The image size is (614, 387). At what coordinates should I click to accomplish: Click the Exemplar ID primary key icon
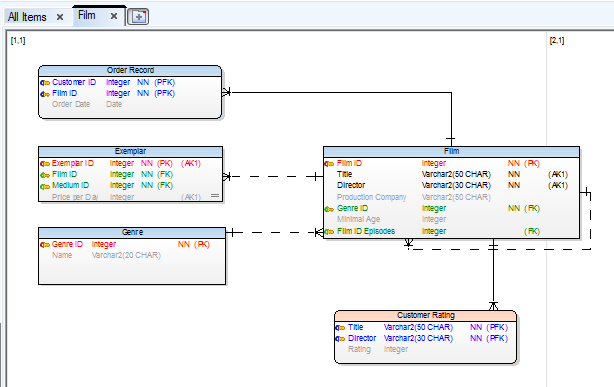45,164
